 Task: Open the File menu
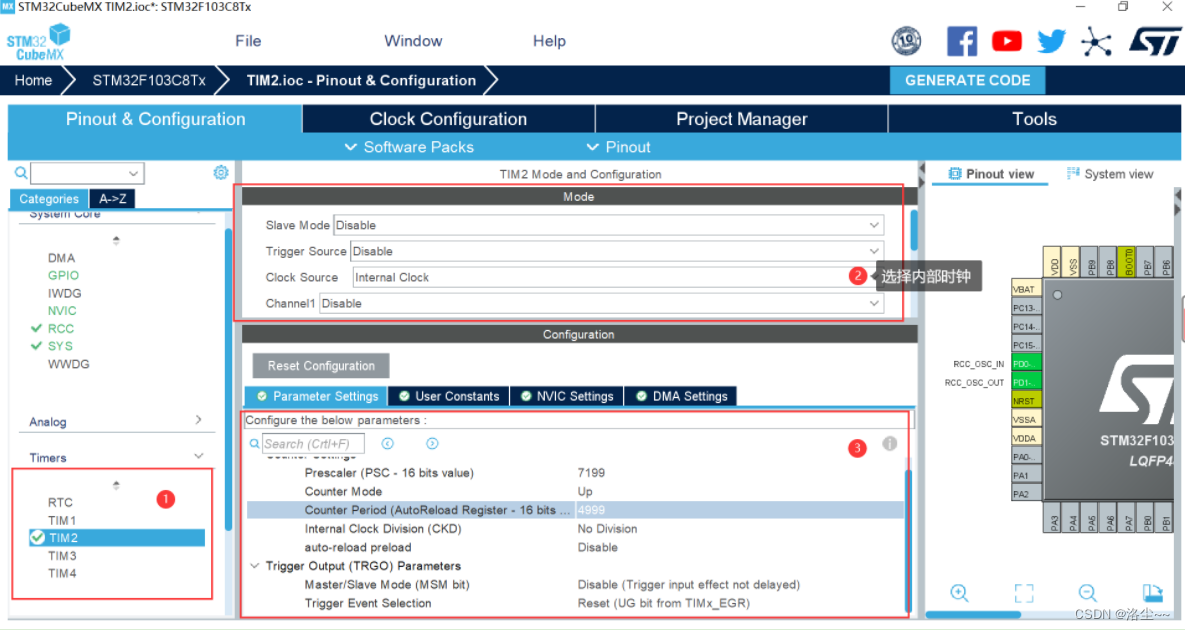coord(248,41)
